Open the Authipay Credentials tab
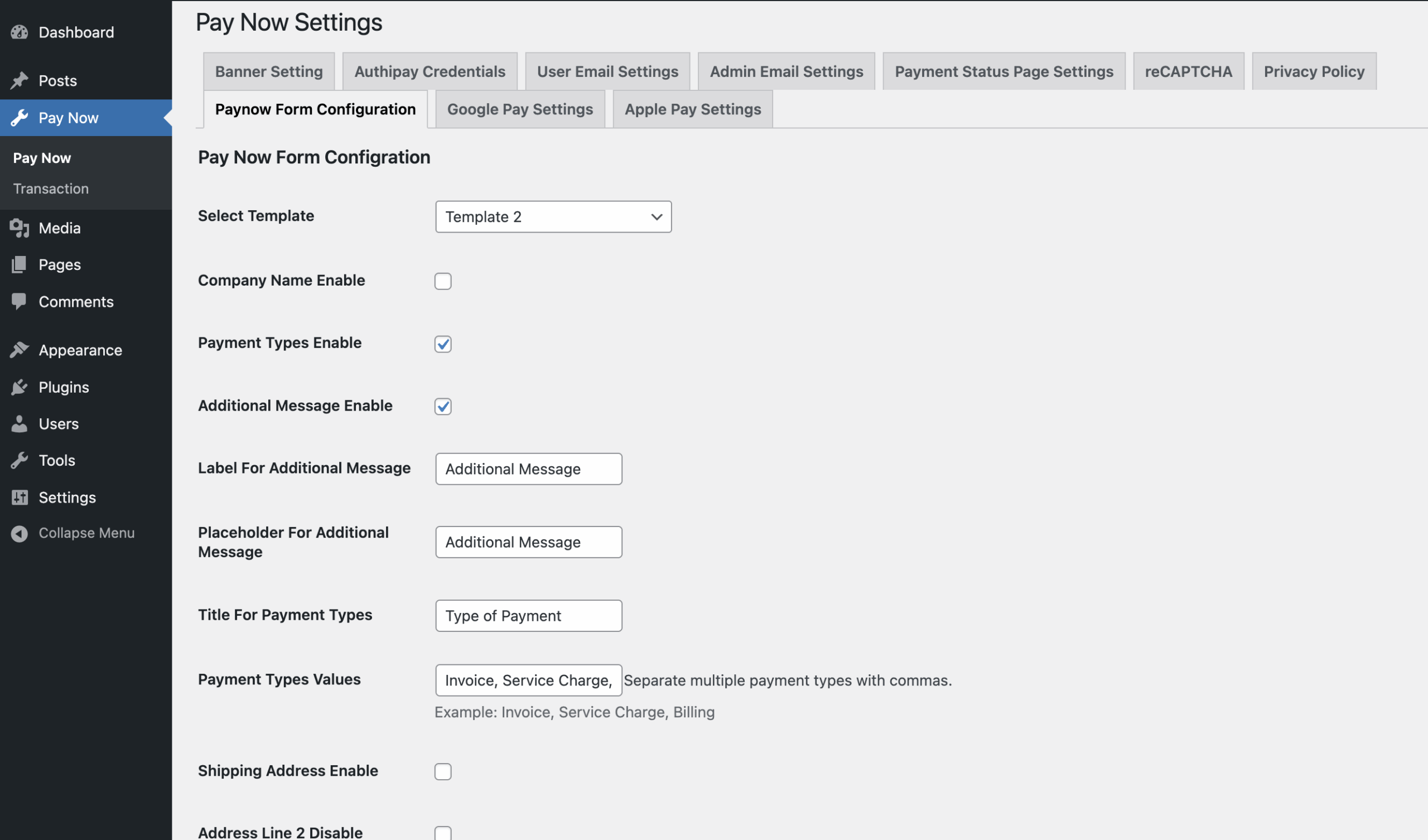 click(430, 71)
